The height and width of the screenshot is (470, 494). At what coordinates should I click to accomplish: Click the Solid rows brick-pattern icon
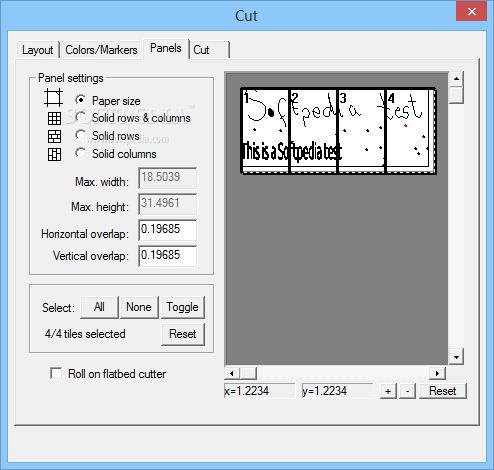click(x=54, y=136)
